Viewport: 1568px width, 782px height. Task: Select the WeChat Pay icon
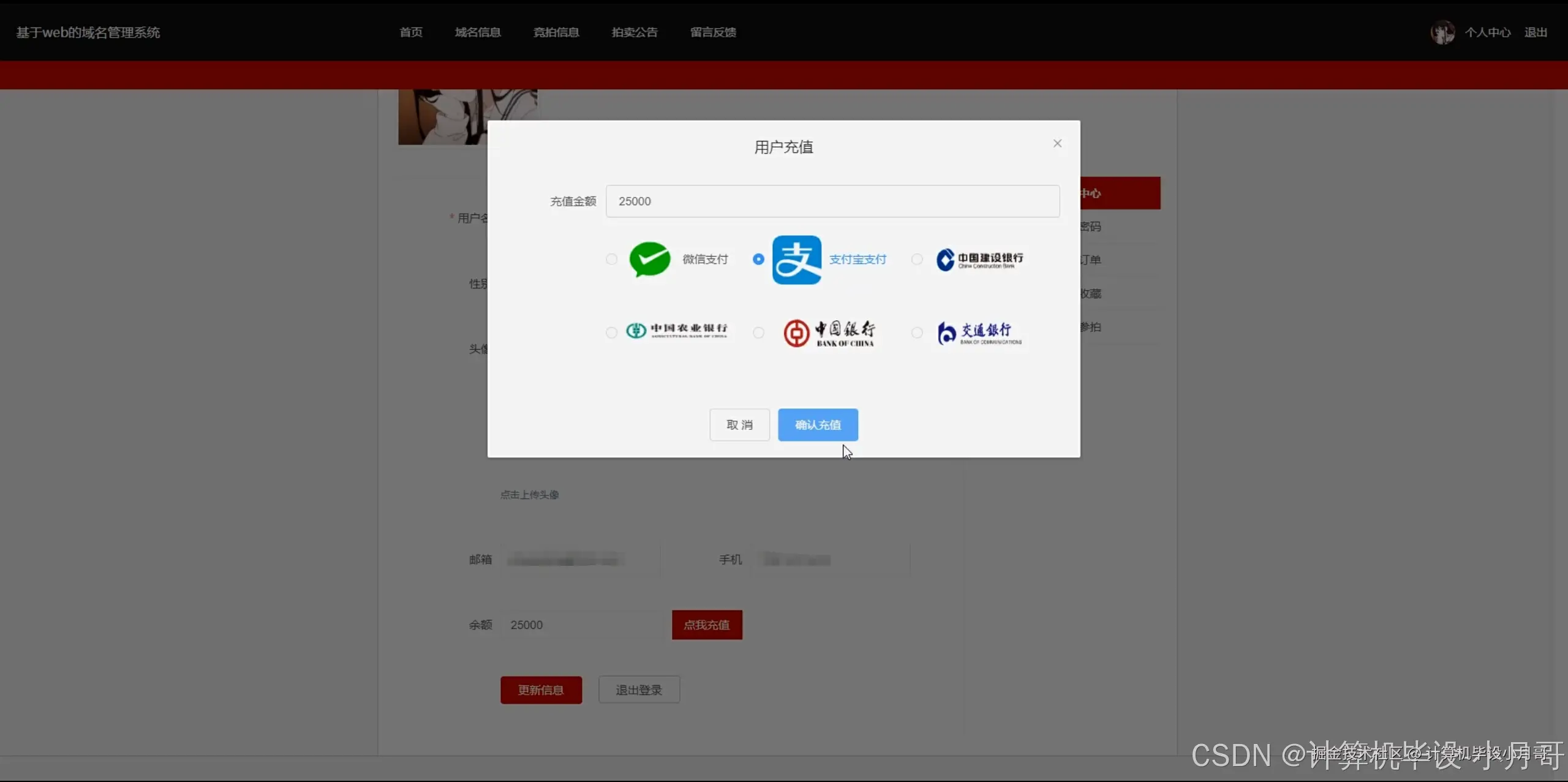[x=650, y=259]
